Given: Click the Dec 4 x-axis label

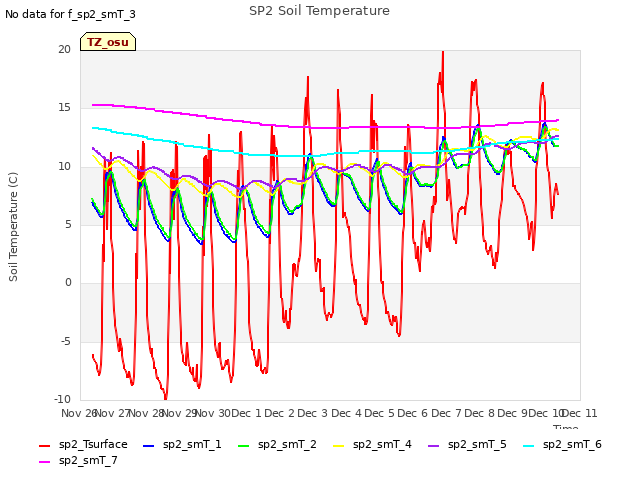Looking at the screenshot, I should [x=346, y=413].
